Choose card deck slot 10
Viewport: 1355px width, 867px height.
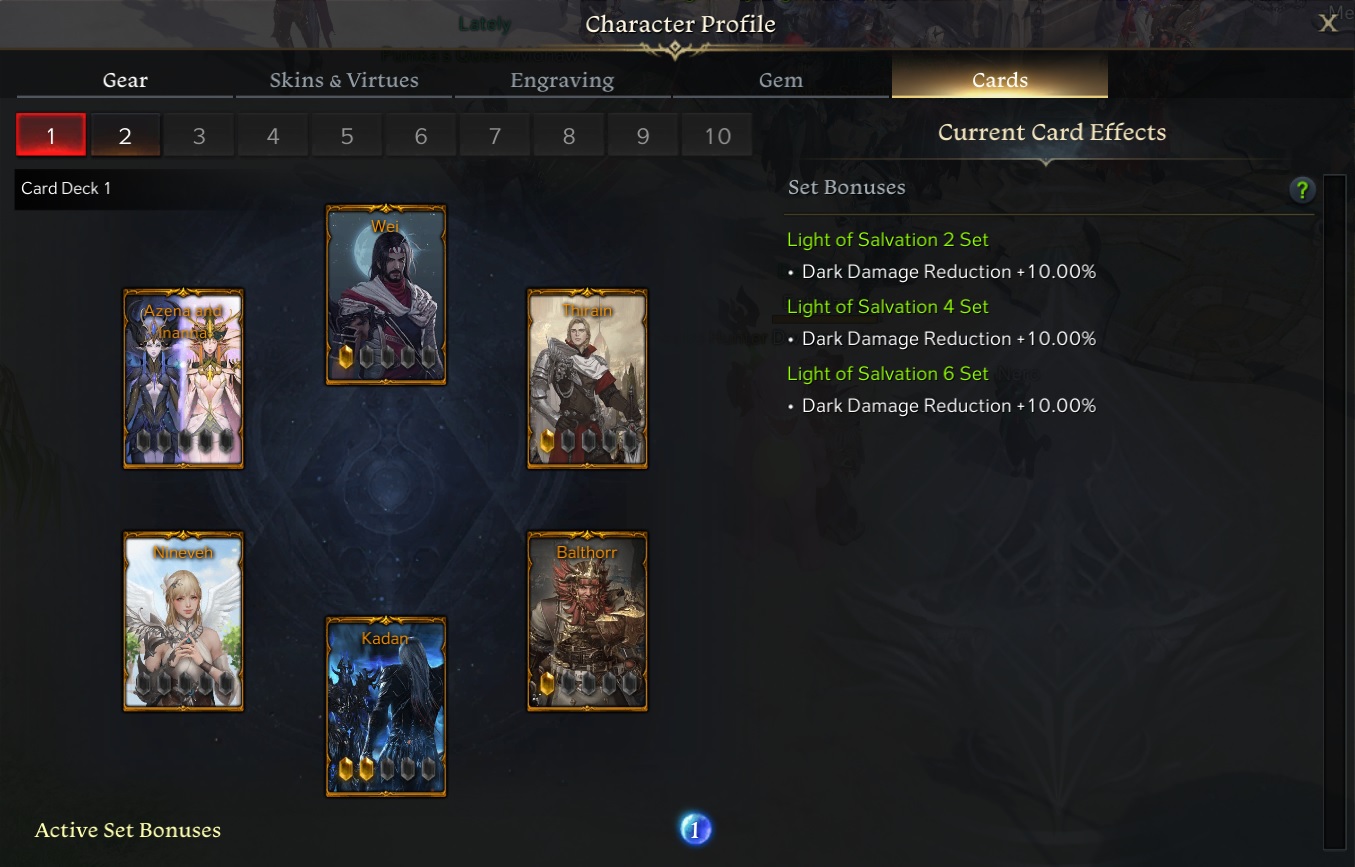[717, 136]
